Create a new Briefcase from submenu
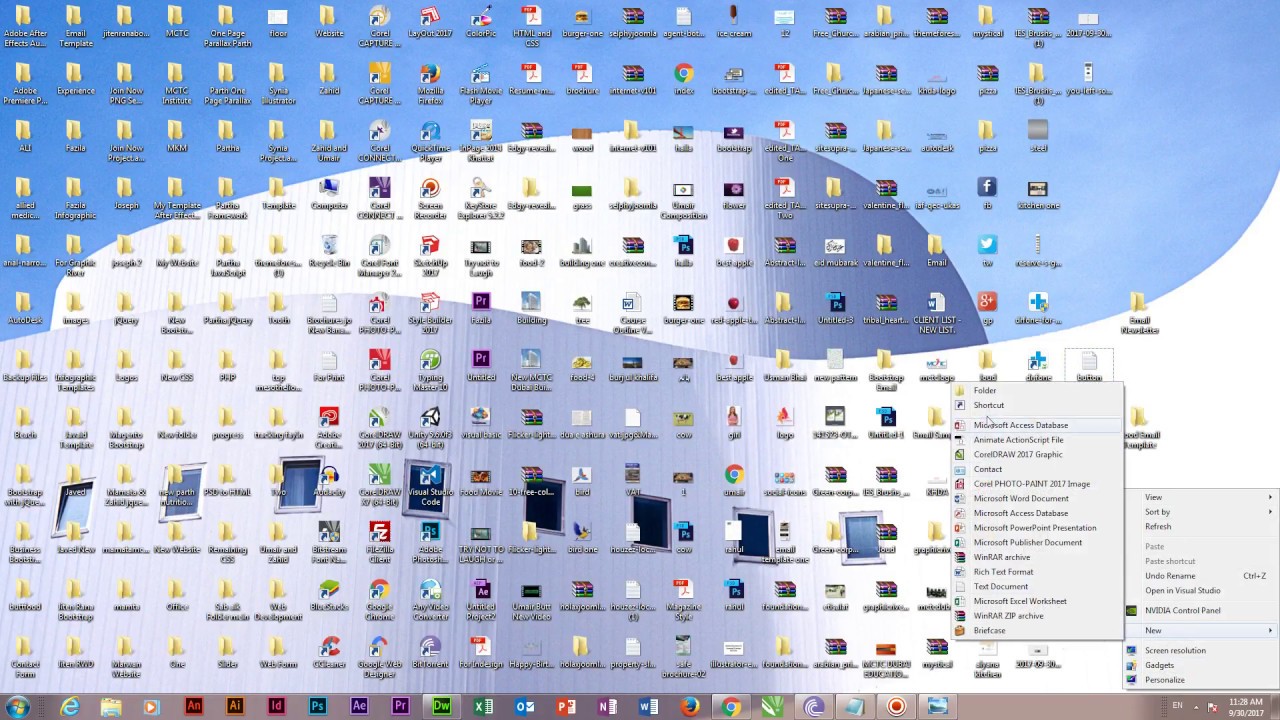The width and height of the screenshot is (1280, 720). (x=1036, y=631)
